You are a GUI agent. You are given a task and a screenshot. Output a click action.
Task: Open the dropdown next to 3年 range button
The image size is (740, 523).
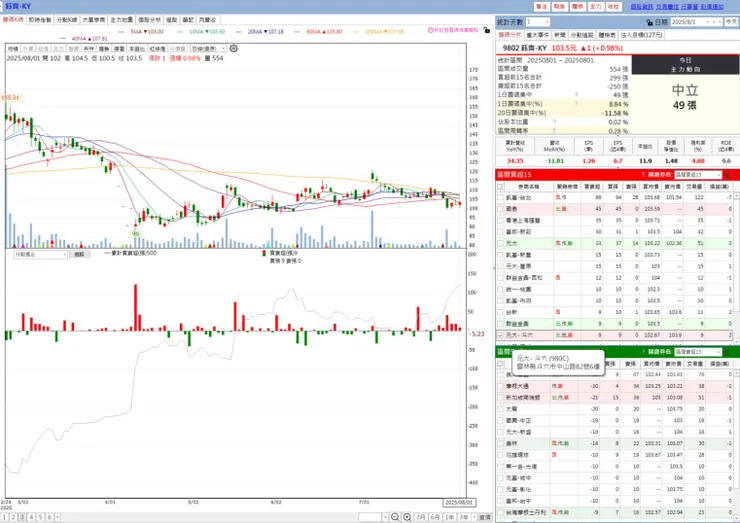(x=474, y=517)
